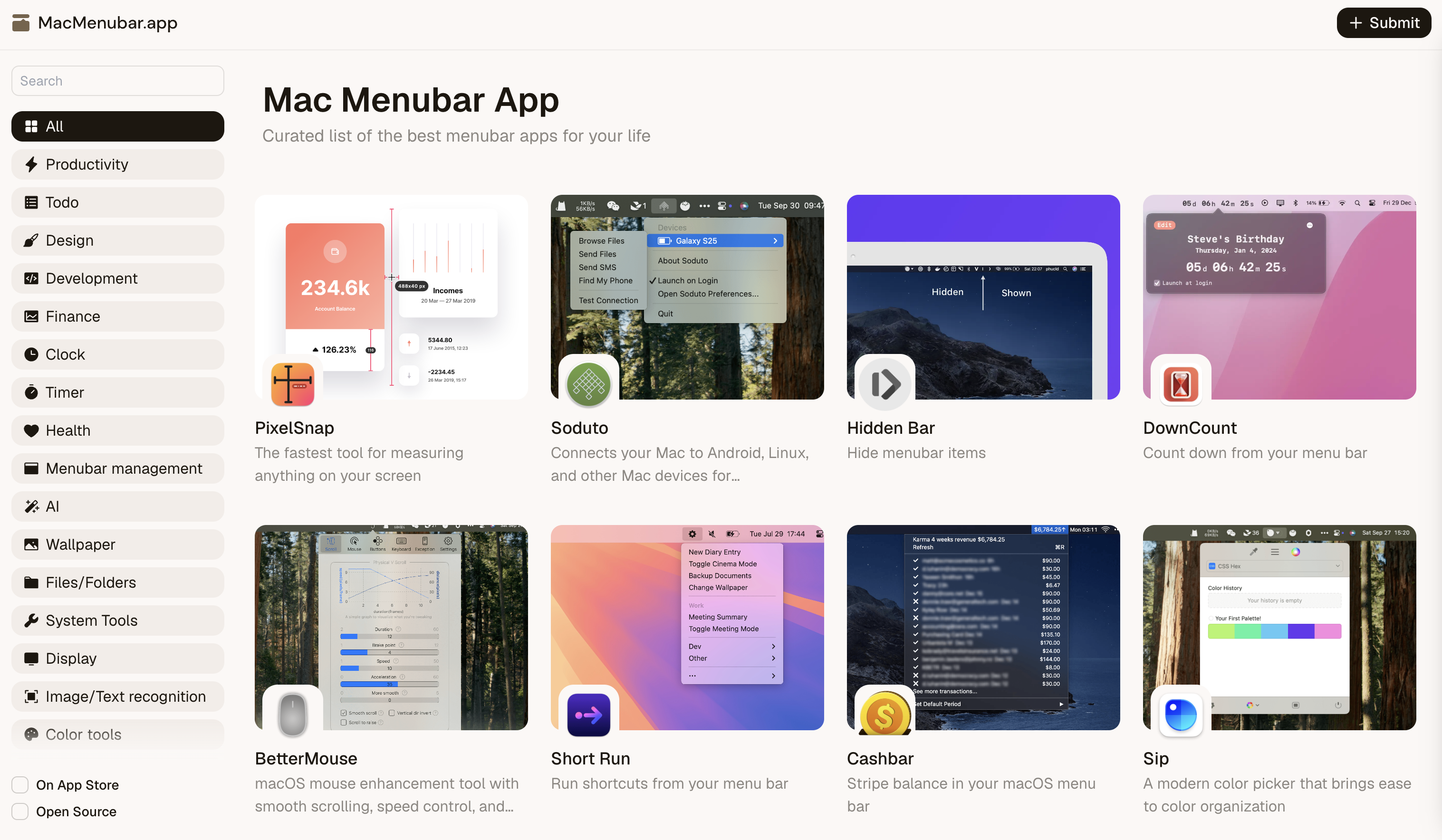Select the All category filter
1442x840 pixels.
(x=117, y=126)
